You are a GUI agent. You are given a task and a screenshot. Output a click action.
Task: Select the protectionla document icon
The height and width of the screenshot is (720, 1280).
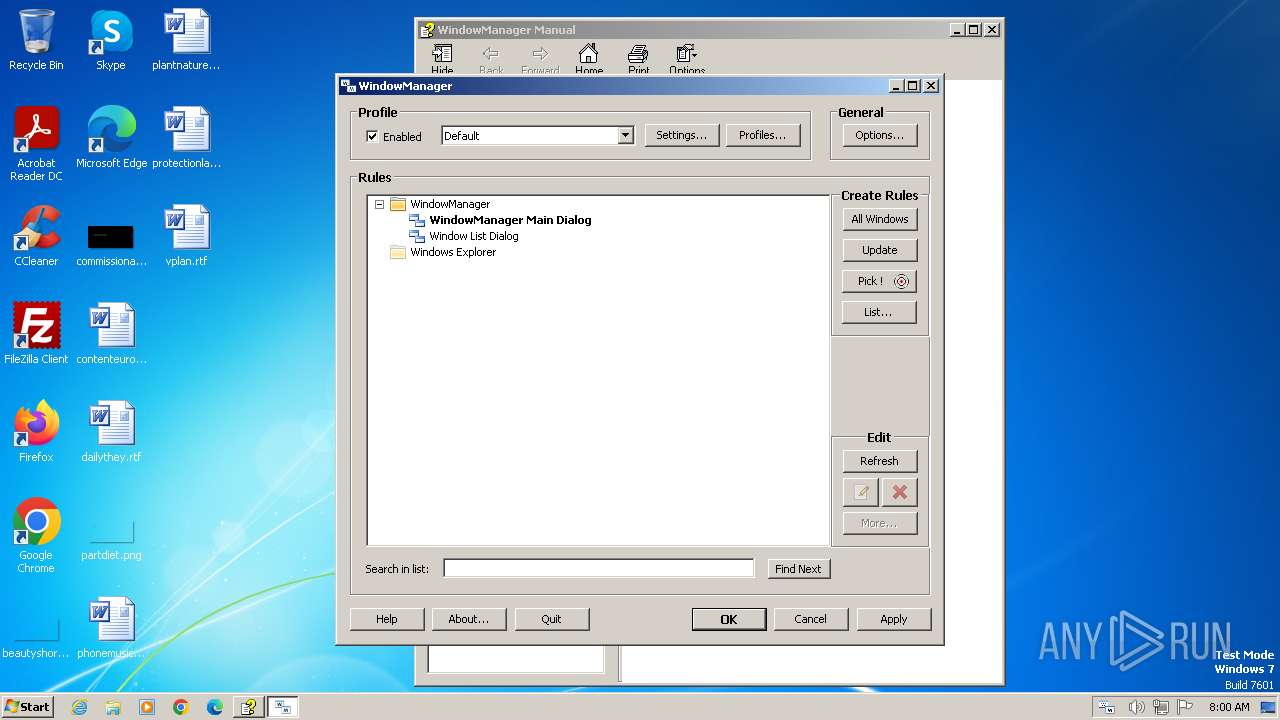186,138
